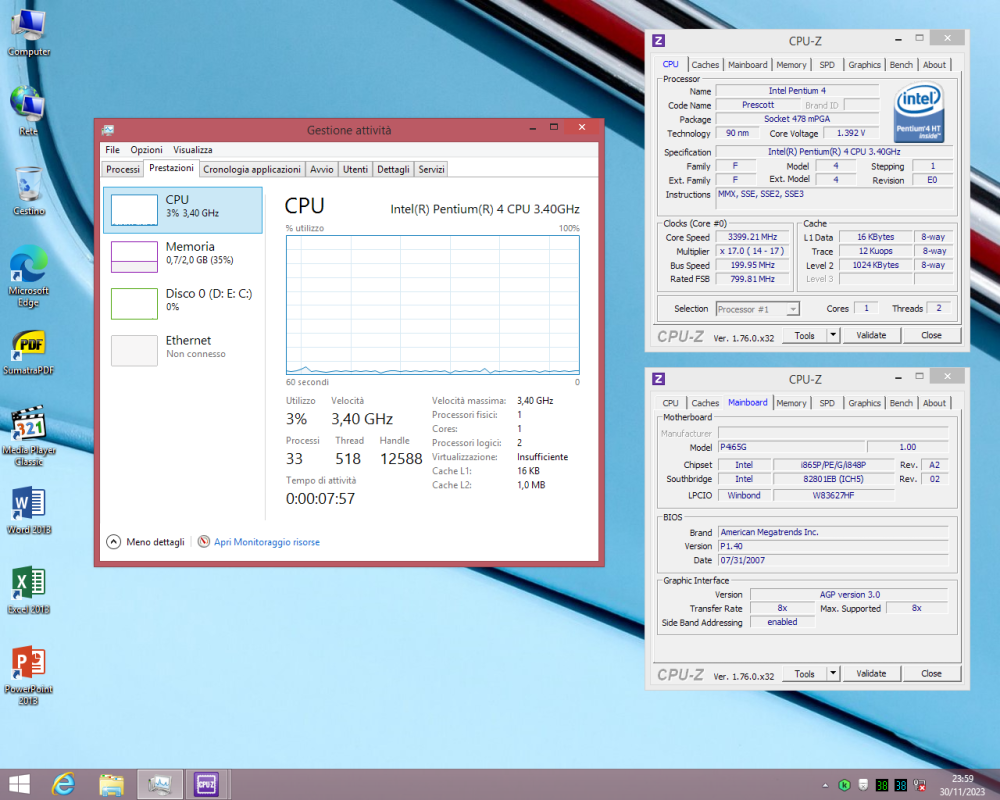
Task: Open Internet Explorer from the taskbar
Action: [63, 785]
